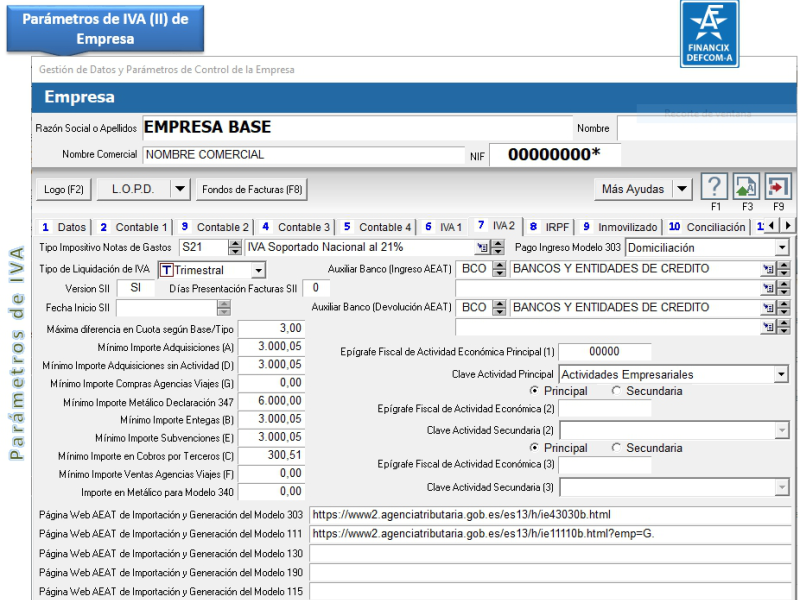Click Epígrafe Fiscal Actividad Económica Principal (1) field
The image size is (800, 600).
605,352
